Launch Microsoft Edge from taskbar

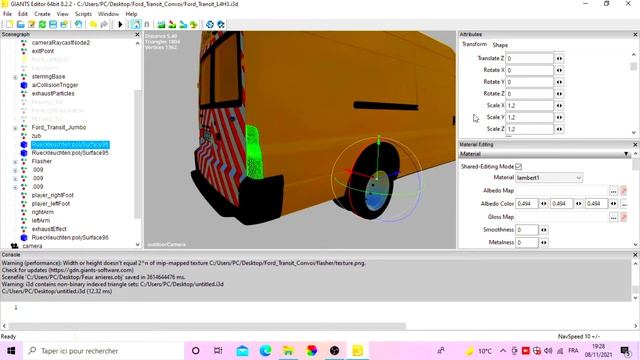(265, 351)
